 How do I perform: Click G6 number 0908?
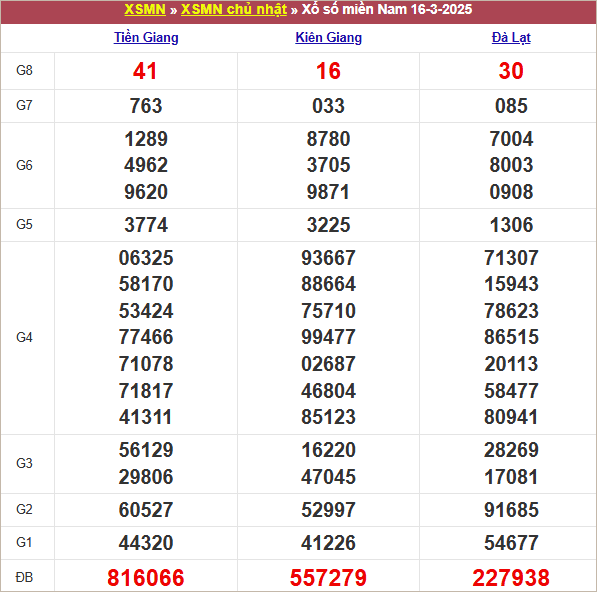(511, 191)
